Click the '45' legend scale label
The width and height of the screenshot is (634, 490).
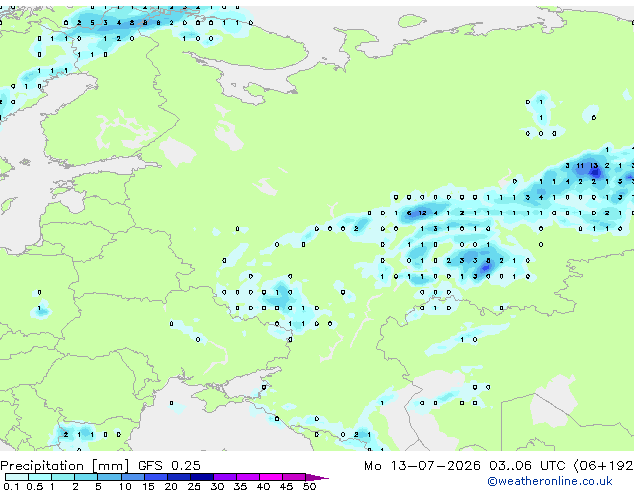pos(286,486)
